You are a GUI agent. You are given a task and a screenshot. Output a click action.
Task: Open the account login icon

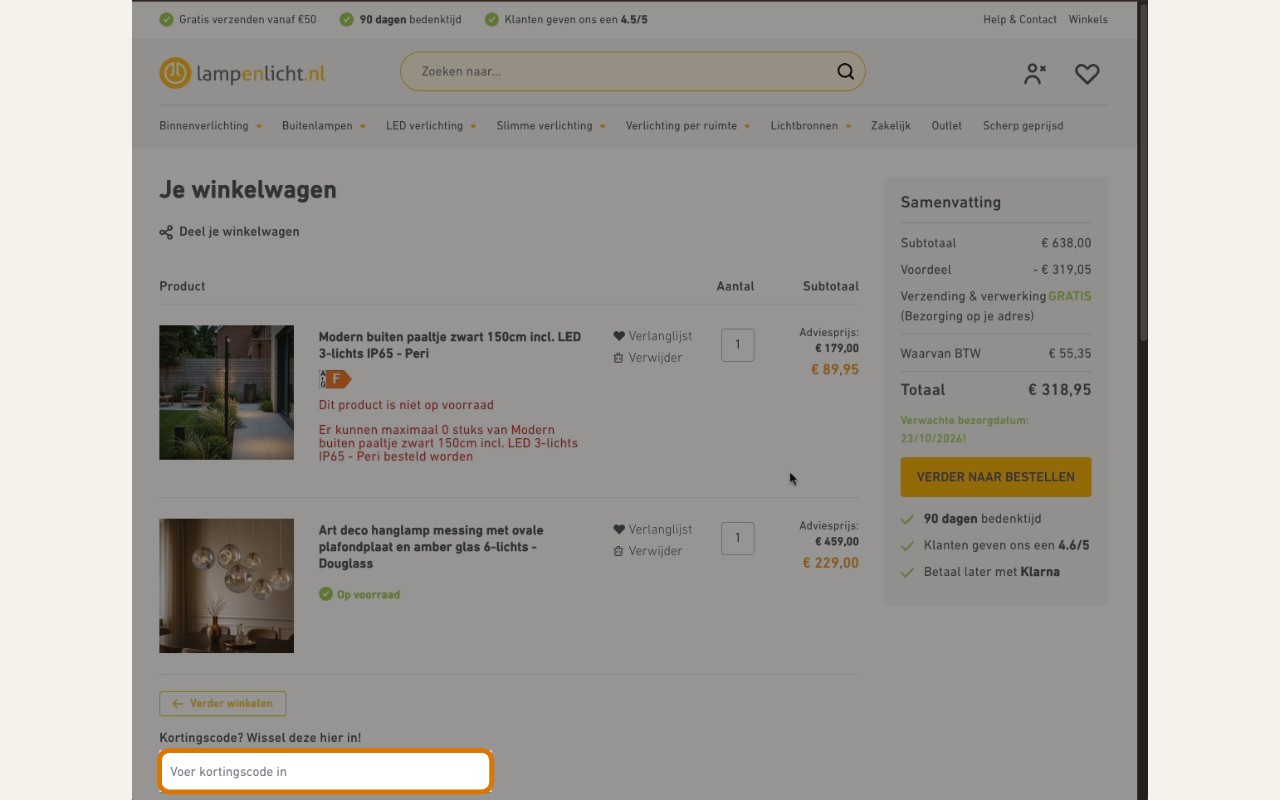1034,73
